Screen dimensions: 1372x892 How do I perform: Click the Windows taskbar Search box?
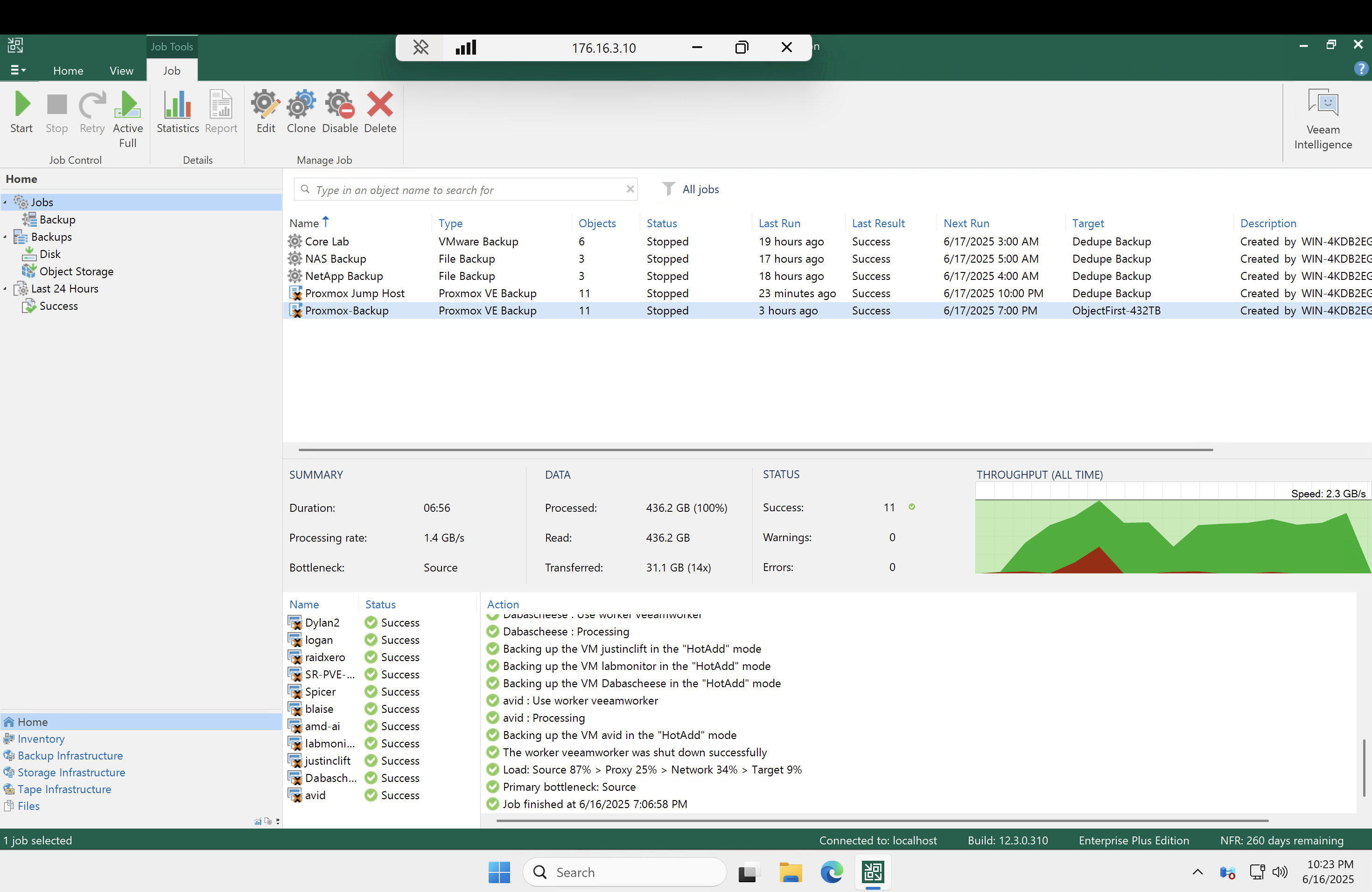pyautogui.click(x=624, y=872)
